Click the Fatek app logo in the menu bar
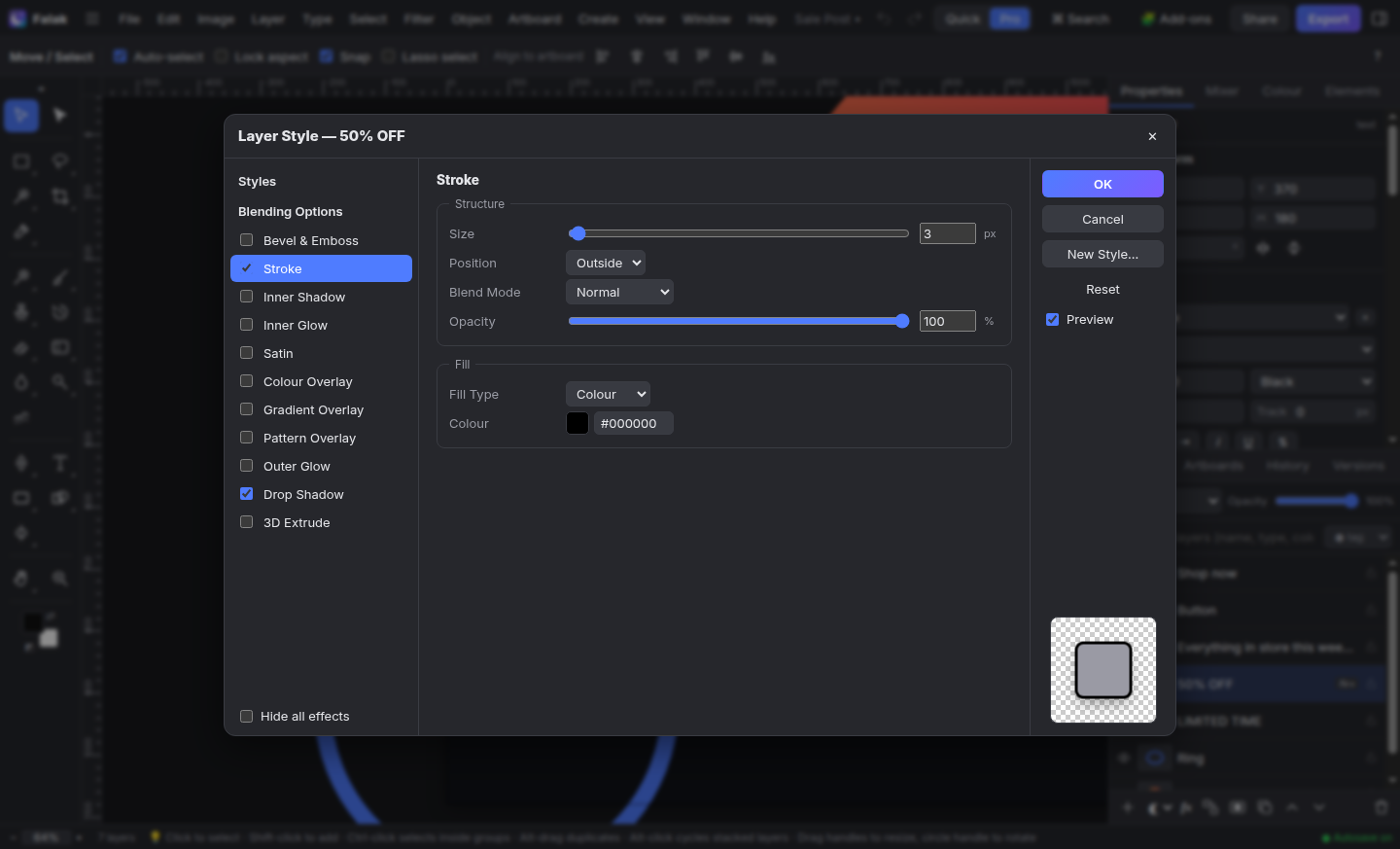 click(x=17, y=18)
